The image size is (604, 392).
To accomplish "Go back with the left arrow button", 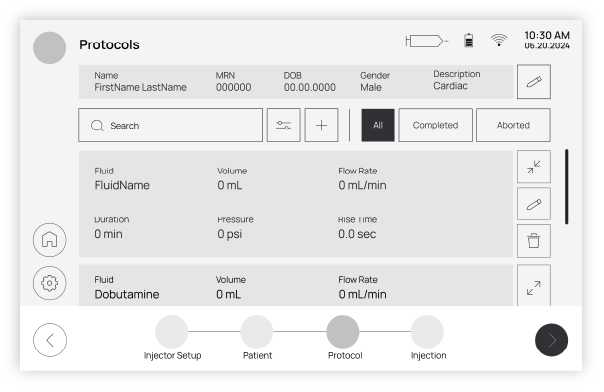I will tap(50, 340).
